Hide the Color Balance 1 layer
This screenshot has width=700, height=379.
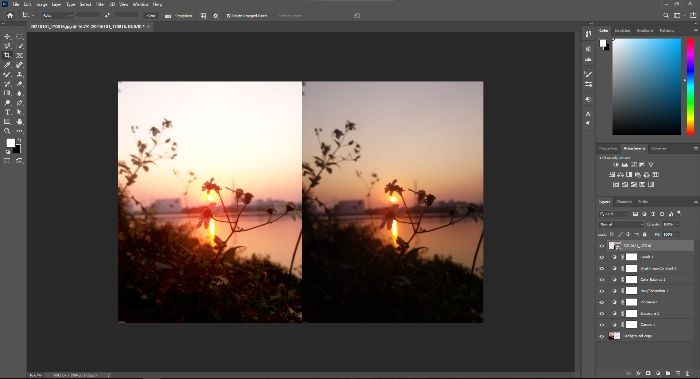point(602,280)
